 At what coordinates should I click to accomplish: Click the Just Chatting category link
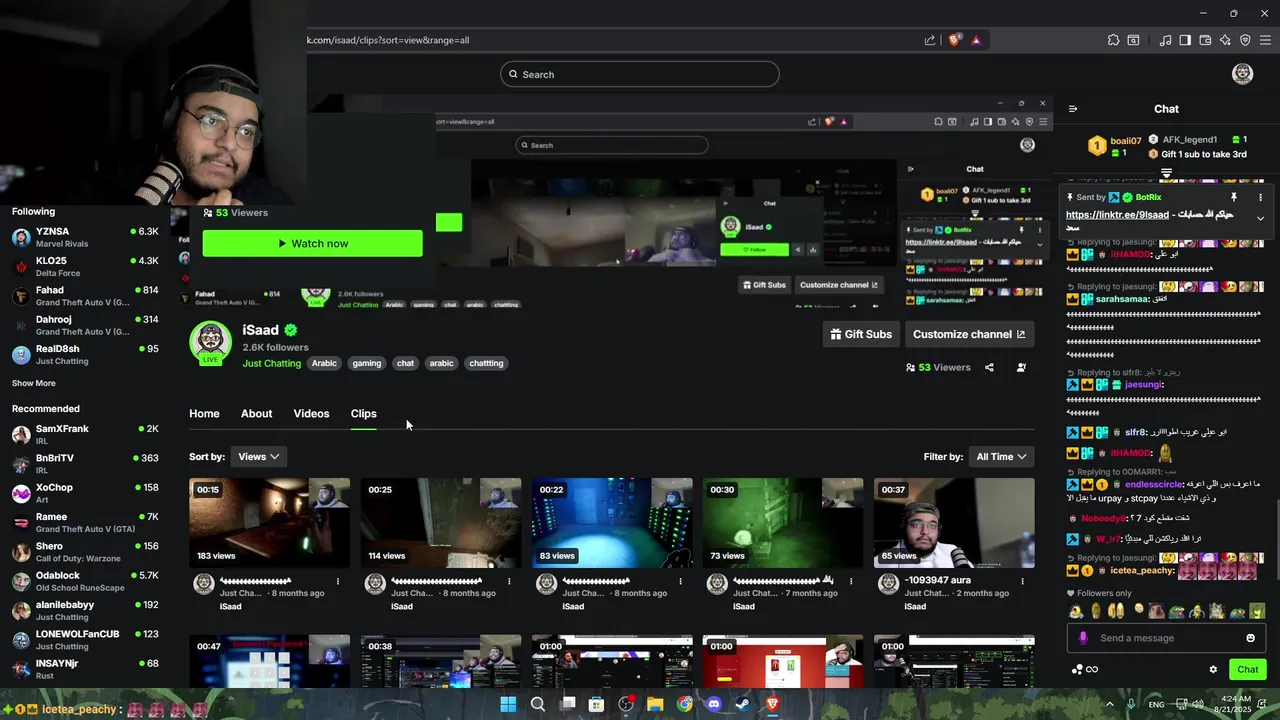point(271,363)
